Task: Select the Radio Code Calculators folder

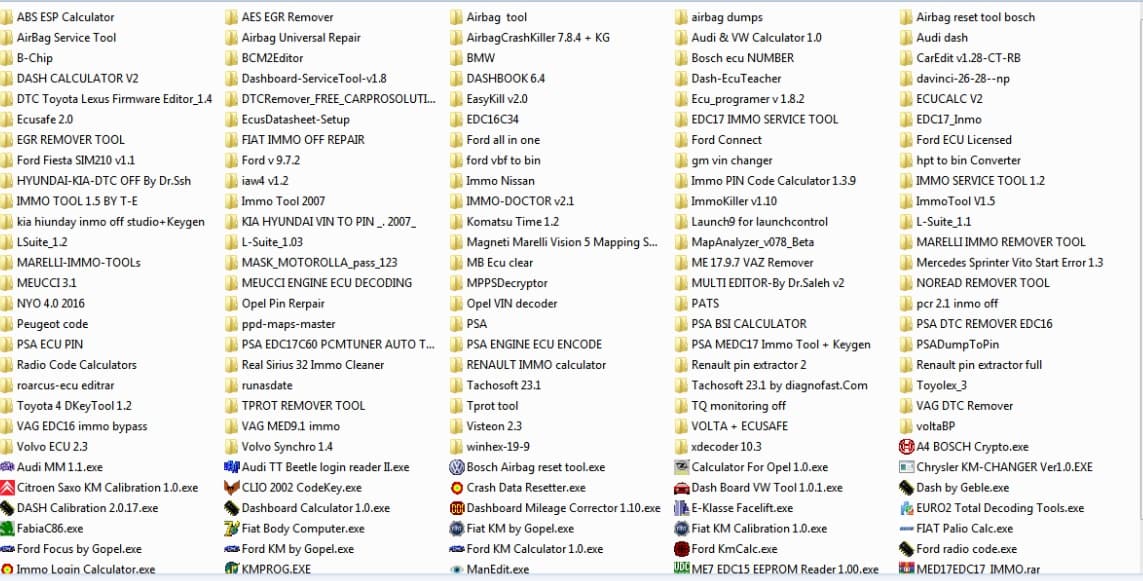Action: [69, 364]
